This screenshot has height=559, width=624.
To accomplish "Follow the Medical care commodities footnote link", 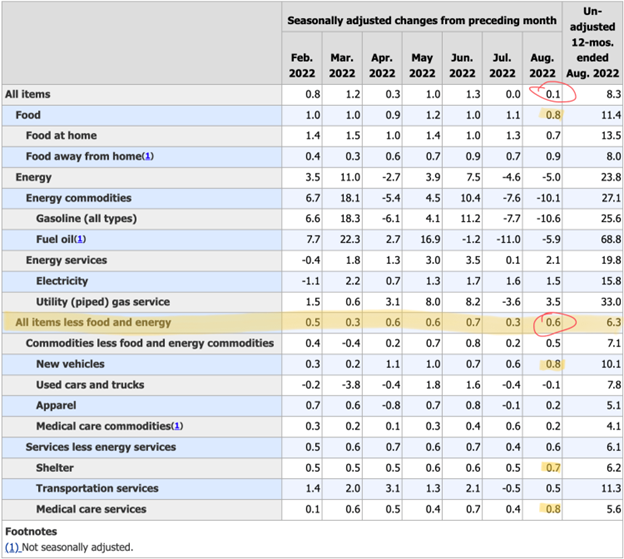I will click(x=177, y=426).
